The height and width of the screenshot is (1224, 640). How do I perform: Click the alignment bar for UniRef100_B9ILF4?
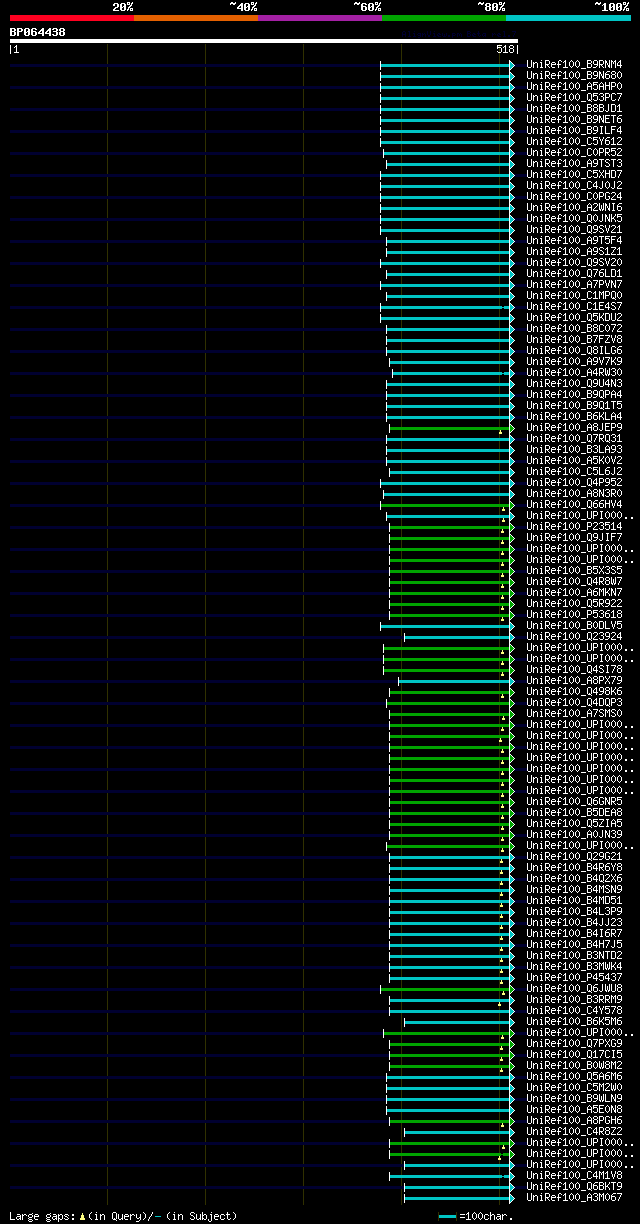tap(447, 130)
